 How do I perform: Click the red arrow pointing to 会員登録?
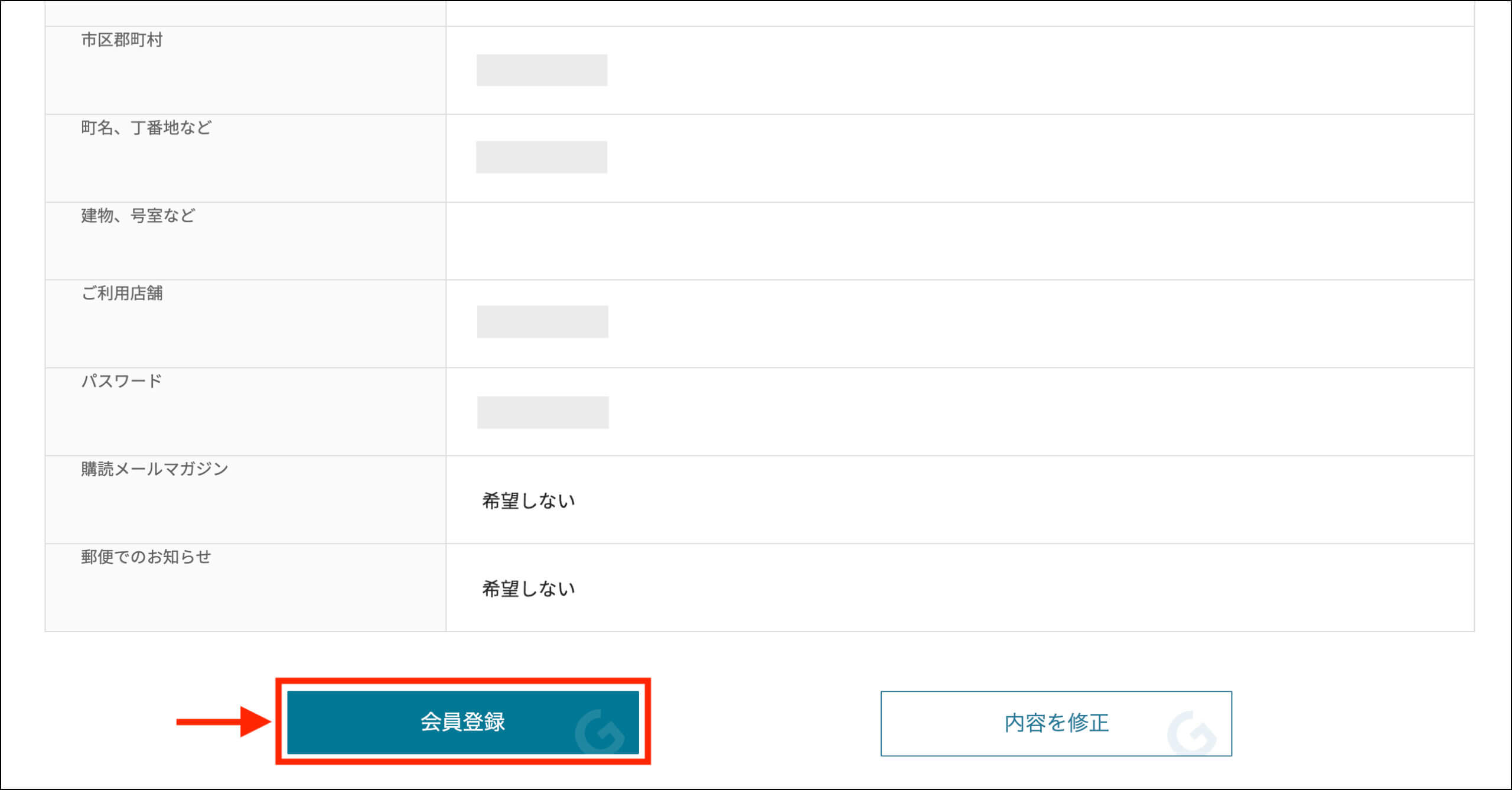[x=224, y=721]
